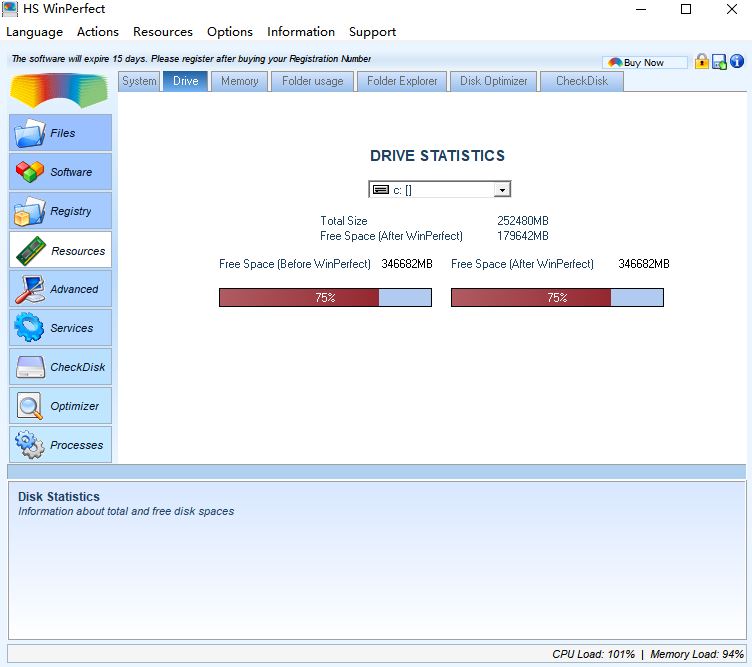The image size is (752, 667).
Task: Select the Resources sidebar section
Action: (x=60, y=250)
